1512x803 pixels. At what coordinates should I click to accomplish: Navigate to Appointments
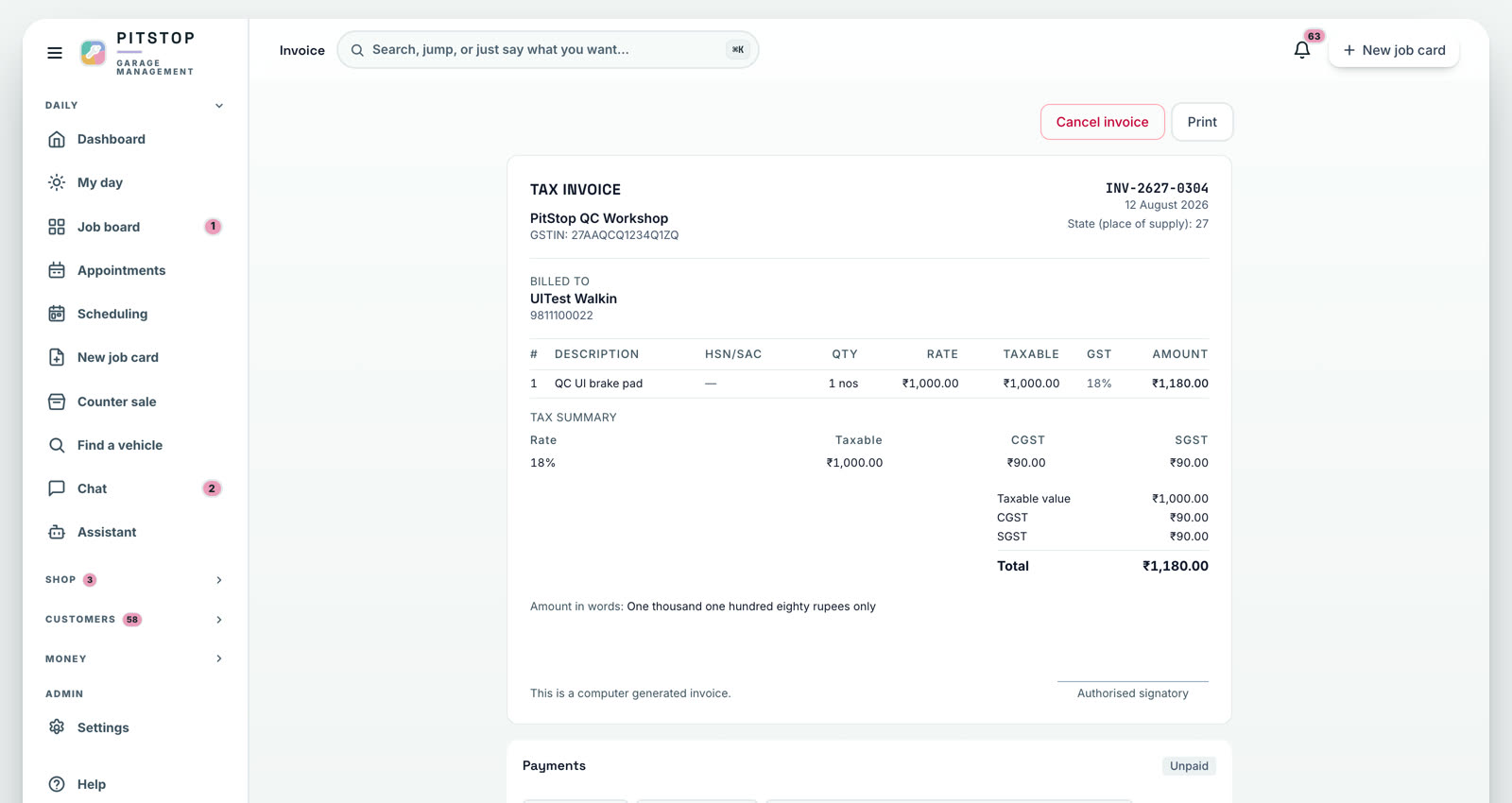coord(134,270)
